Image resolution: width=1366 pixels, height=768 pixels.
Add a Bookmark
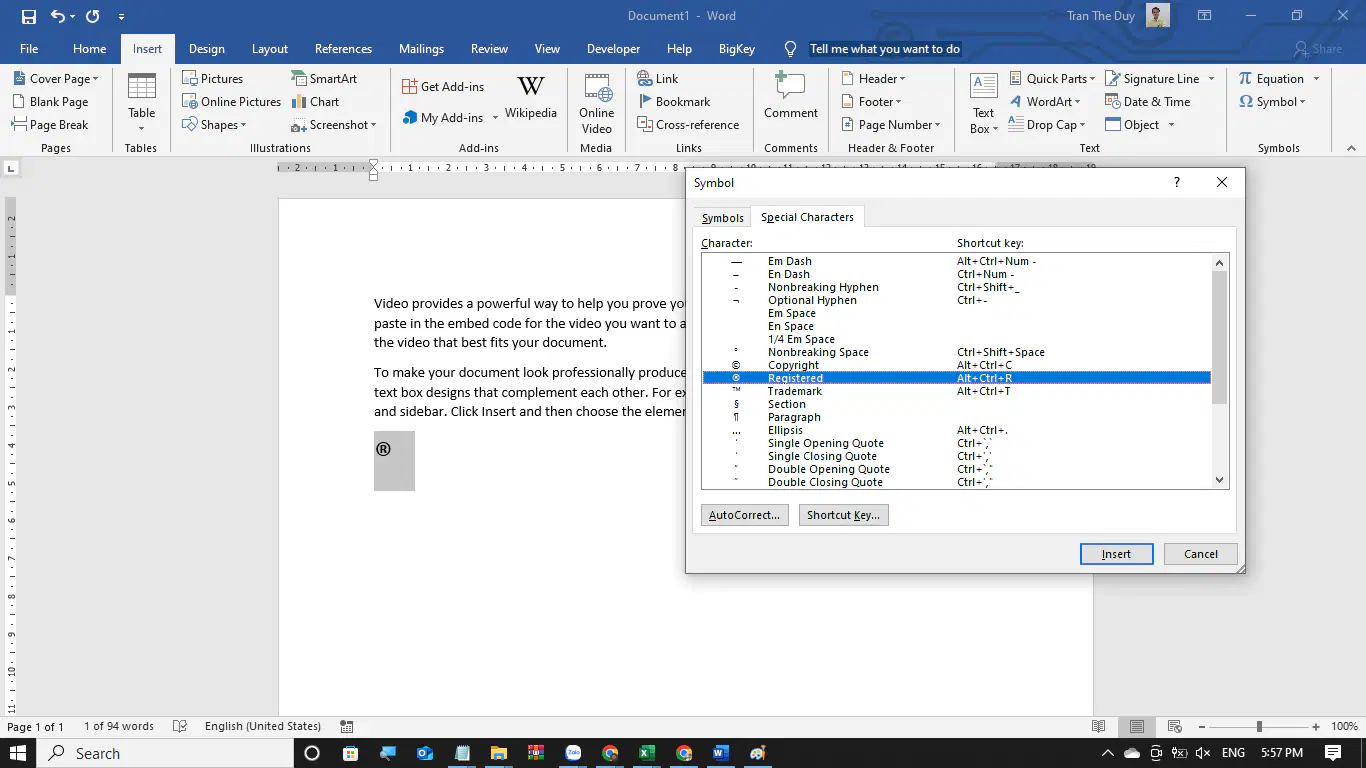[x=673, y=102]
